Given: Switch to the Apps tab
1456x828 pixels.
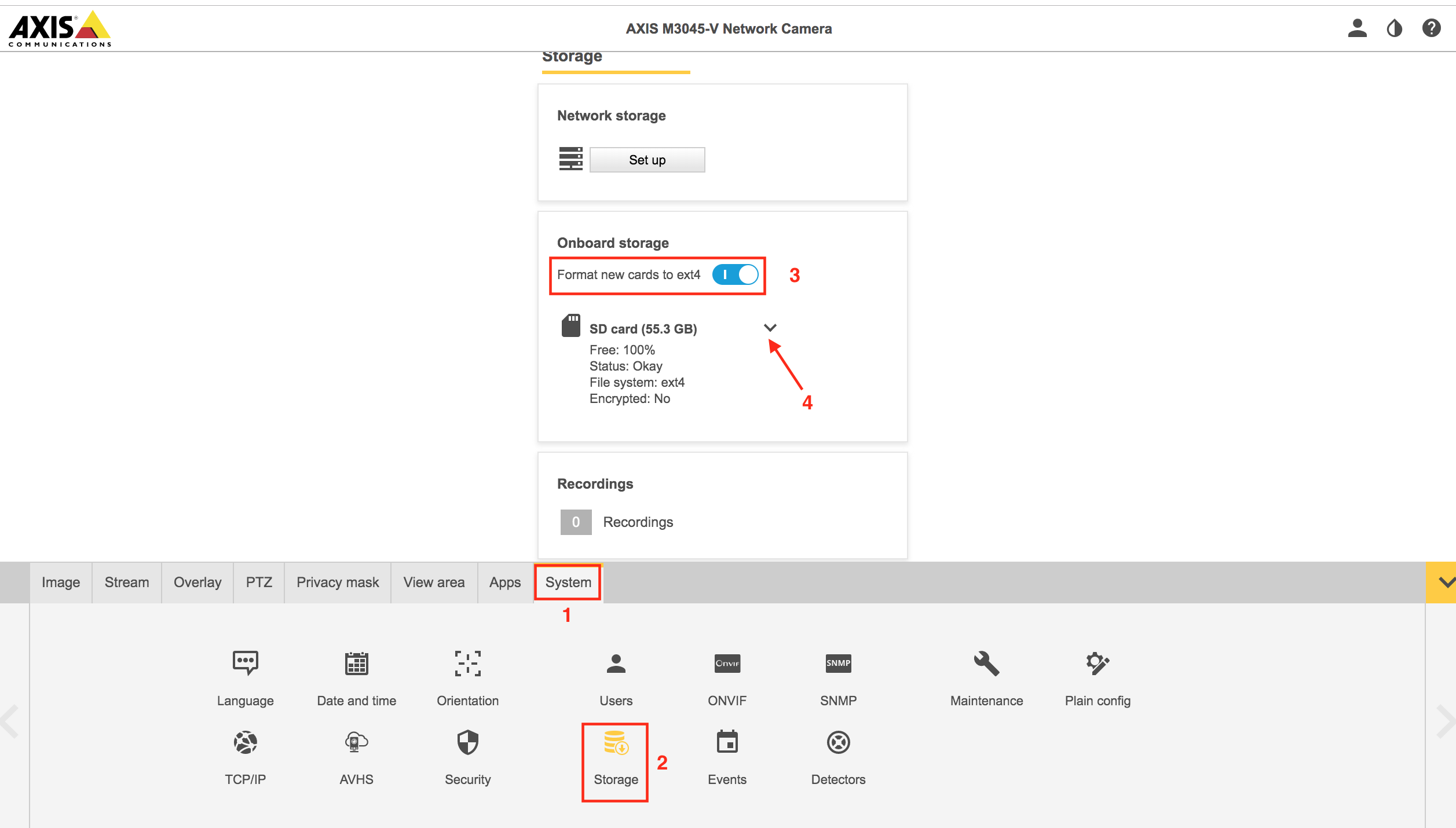Looking at the screenshot, I should (505, 582).
